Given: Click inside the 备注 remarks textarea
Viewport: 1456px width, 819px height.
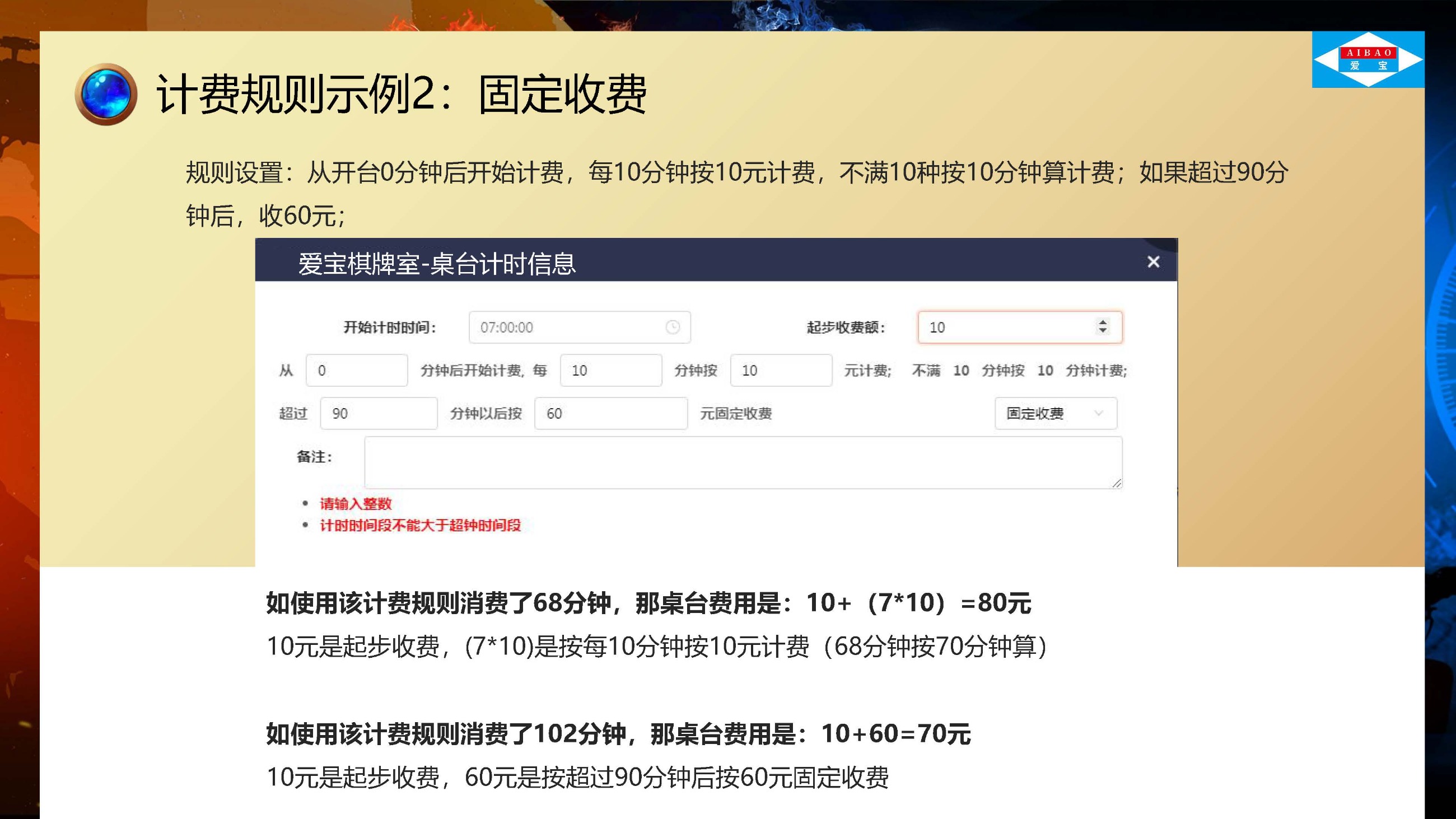Looking at the screenshot, I should click(743, 462).
